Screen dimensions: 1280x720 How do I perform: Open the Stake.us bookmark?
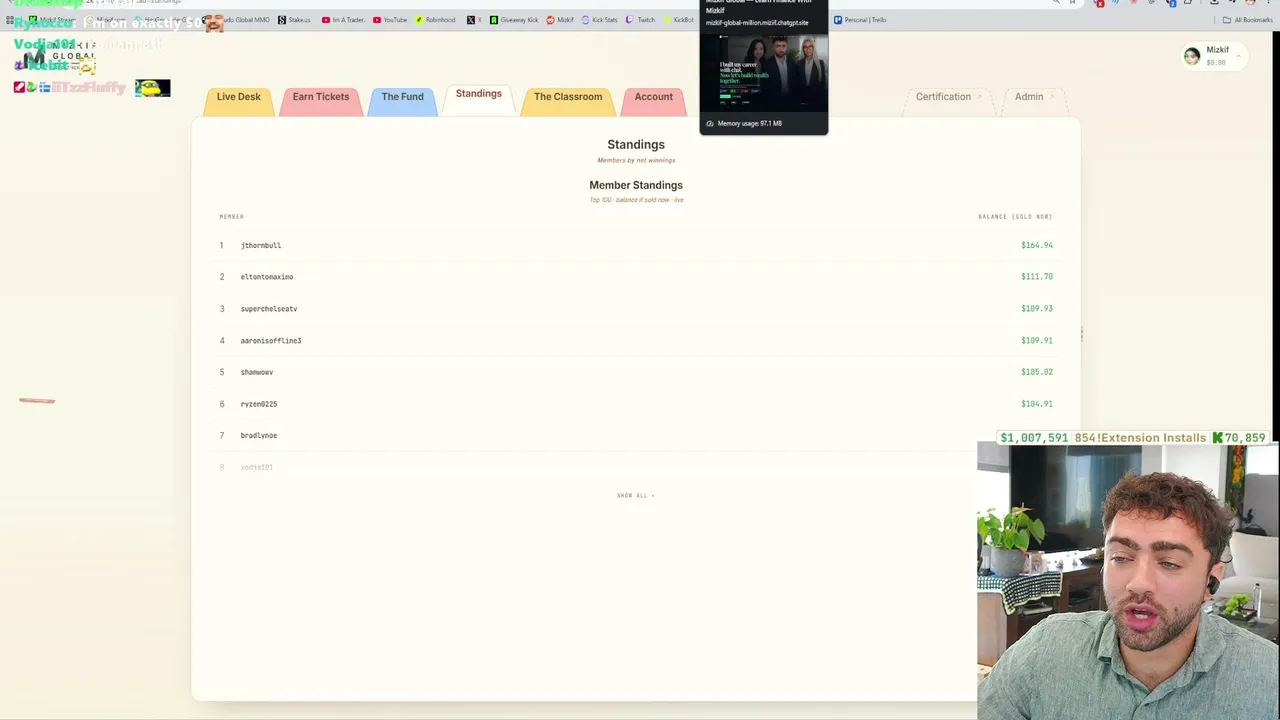click(294, 20)
